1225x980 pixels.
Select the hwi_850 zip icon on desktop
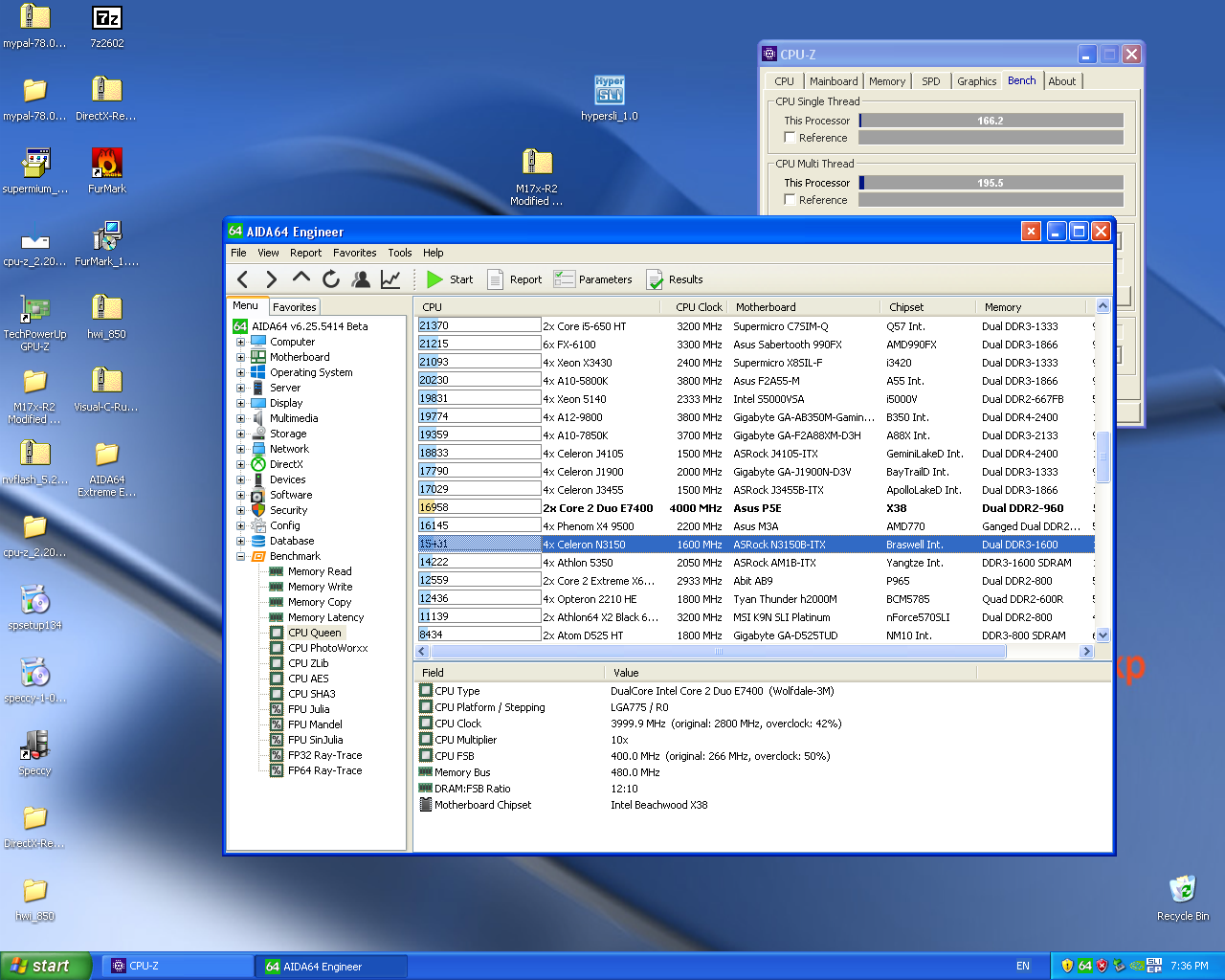[106, 317]
